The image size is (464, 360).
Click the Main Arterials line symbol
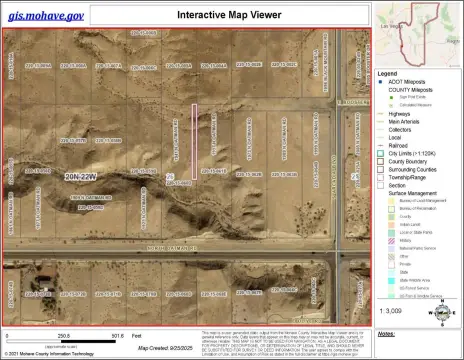point(381,122)
